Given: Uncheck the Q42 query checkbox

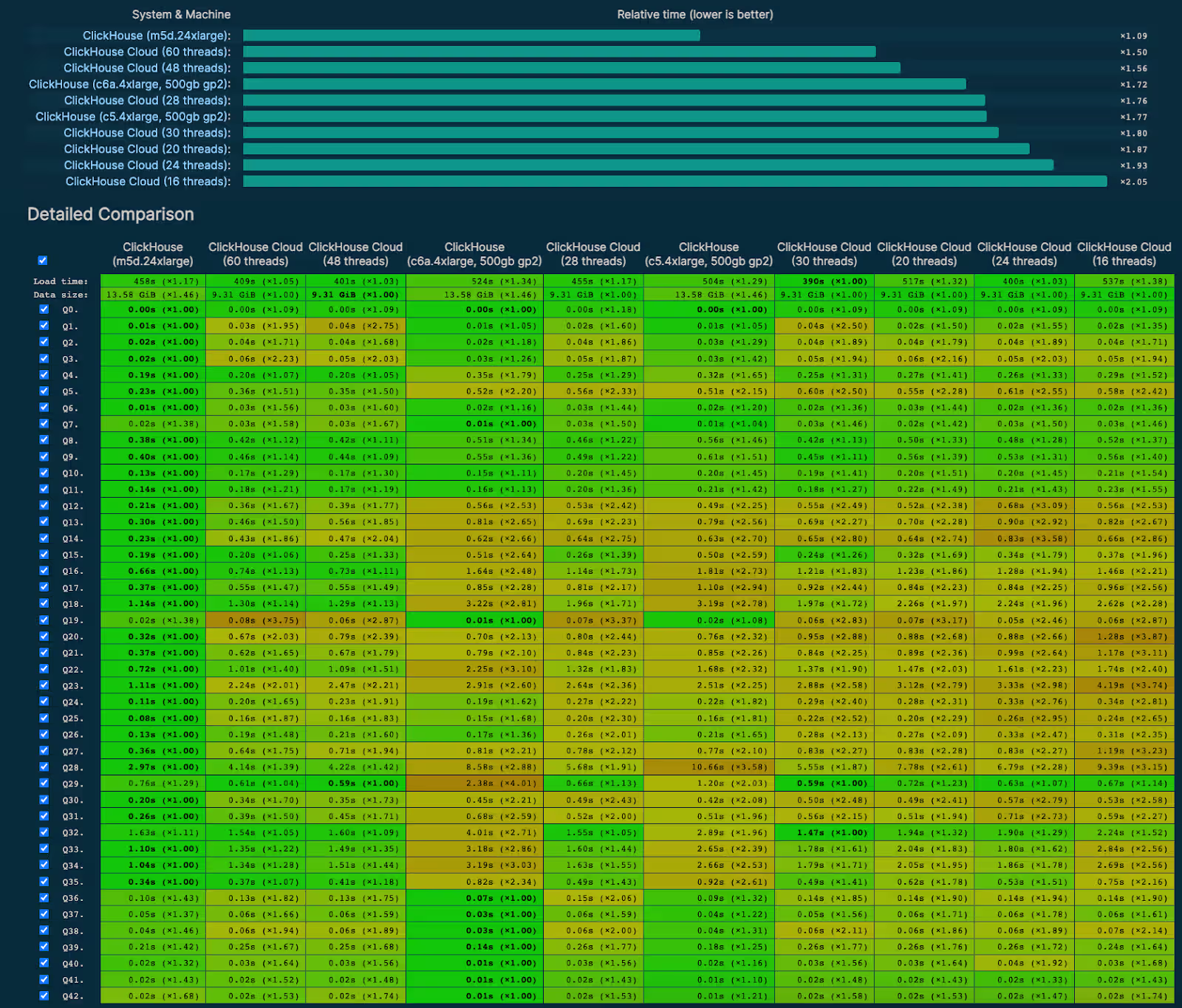Looking at the screenshot, I should point(42,995).
